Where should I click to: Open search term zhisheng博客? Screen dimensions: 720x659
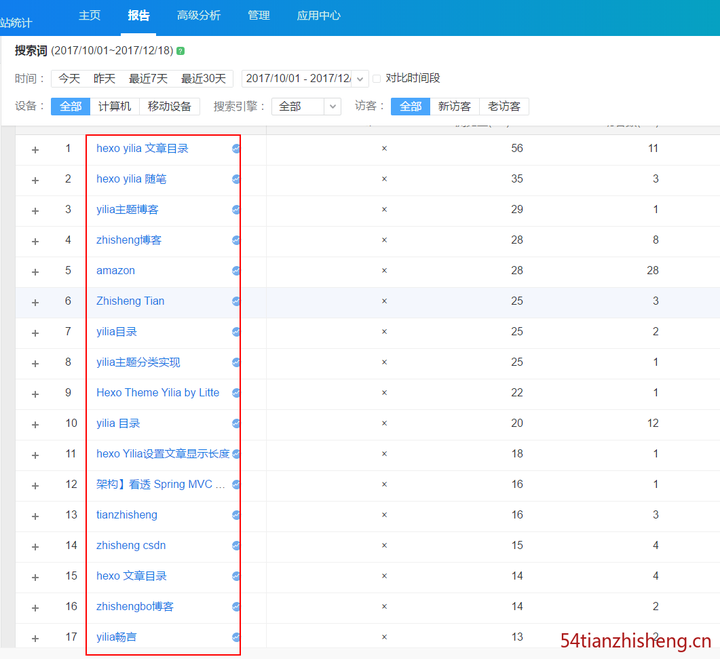[x=129, y=240]
